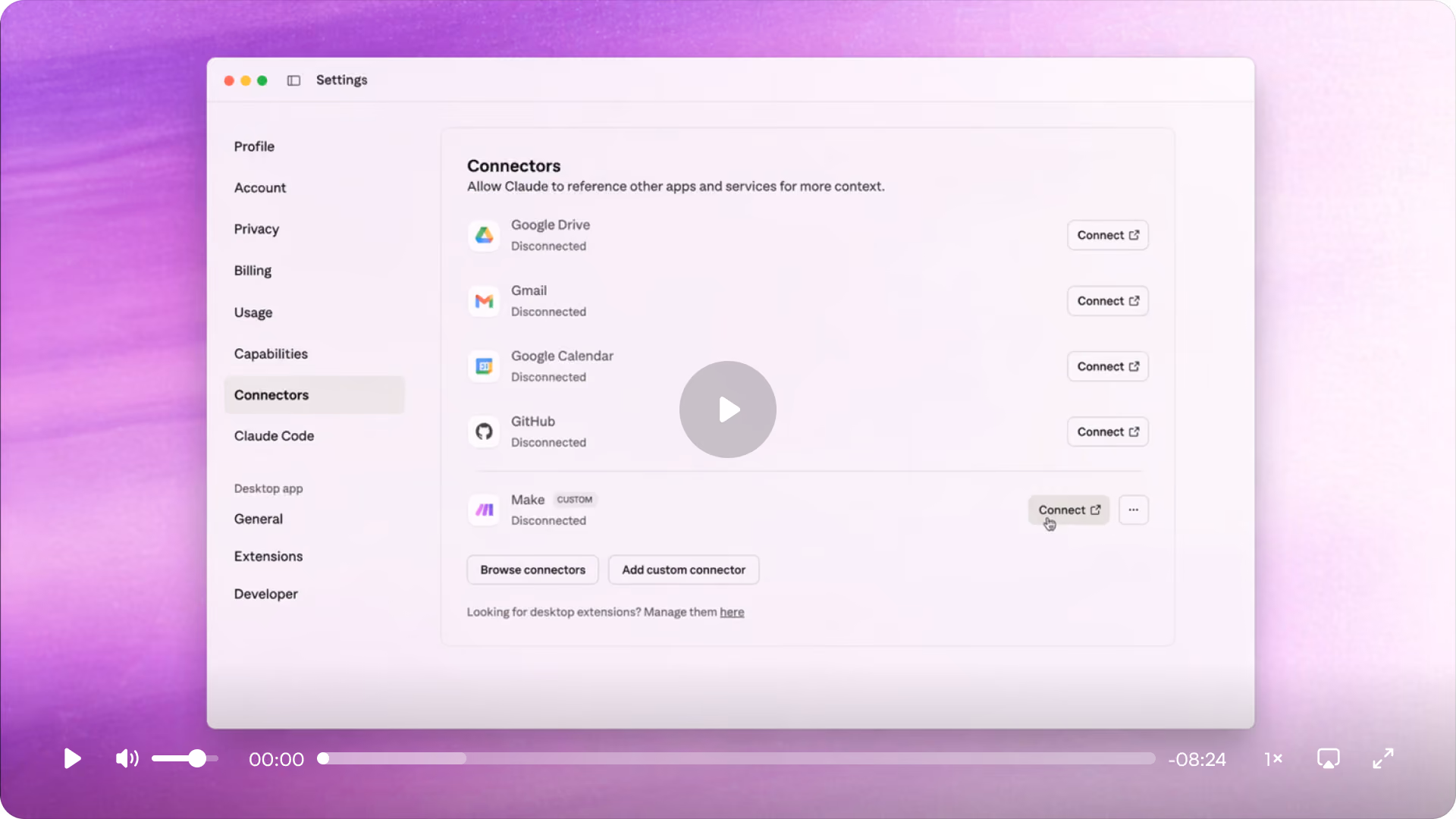Select Connectors in the sidebar
Image resolution: width=1456 pixels, height=819 pixels.
314,395
